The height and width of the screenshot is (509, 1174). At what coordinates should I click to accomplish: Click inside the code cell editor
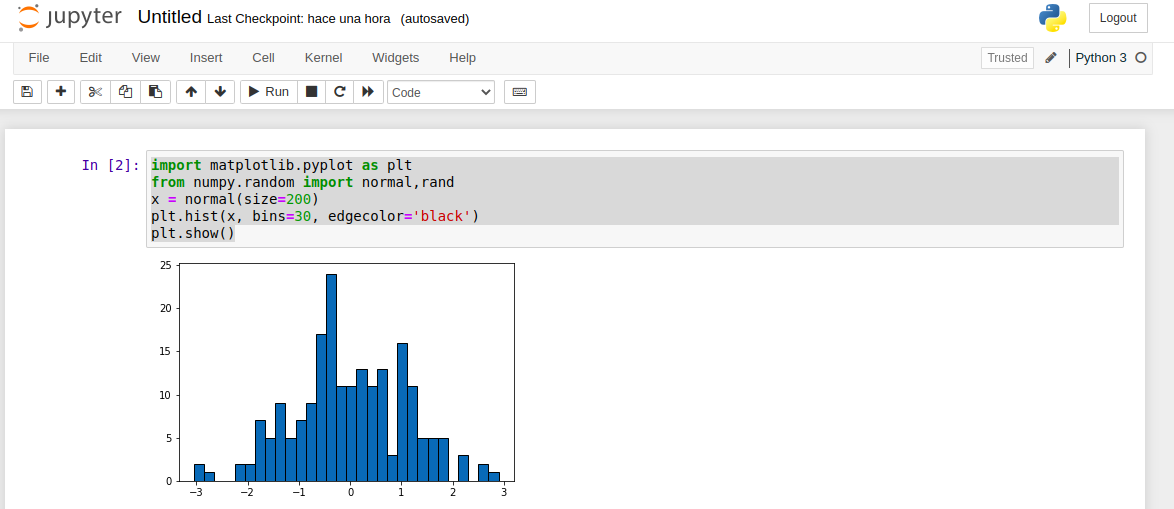coord(634,199)
